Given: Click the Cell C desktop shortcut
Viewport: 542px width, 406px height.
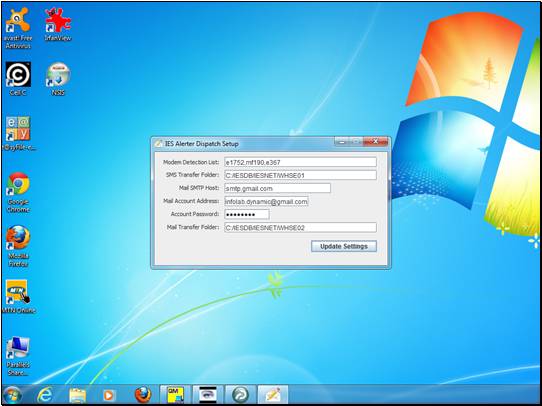Looking at the screenshot, I should pos(18,78).
